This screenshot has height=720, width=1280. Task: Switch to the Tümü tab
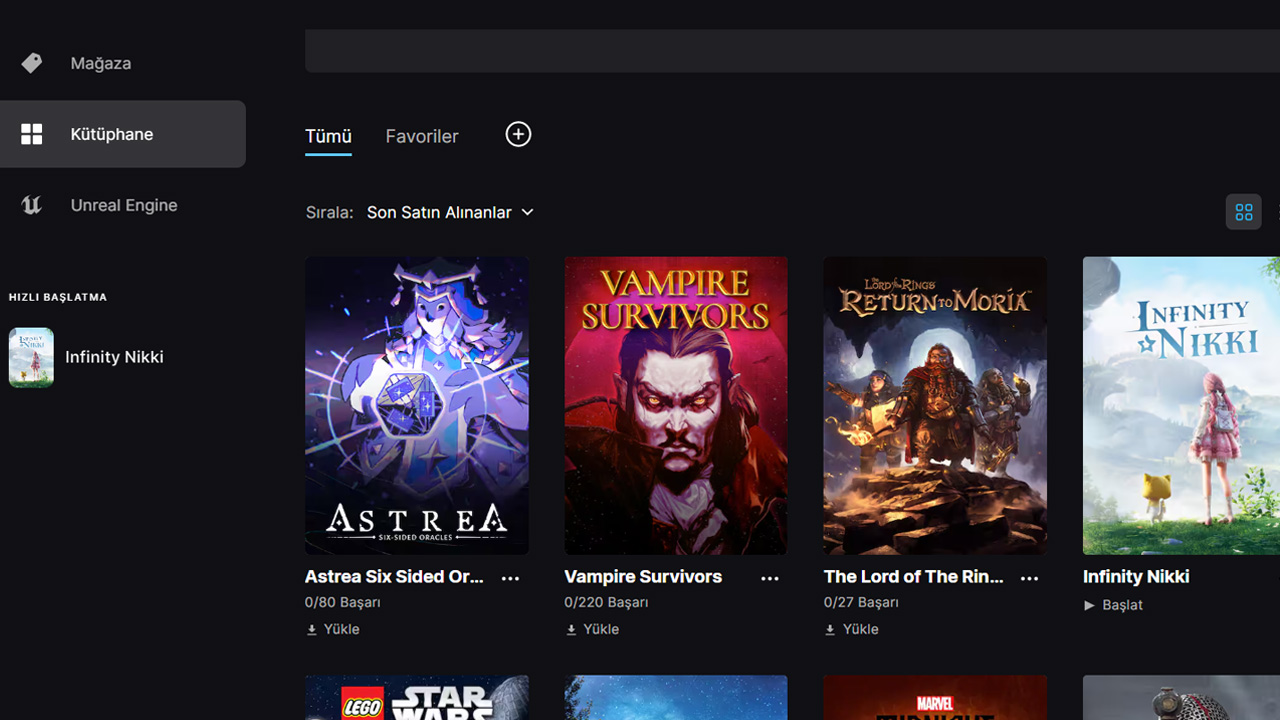(328, 137)
